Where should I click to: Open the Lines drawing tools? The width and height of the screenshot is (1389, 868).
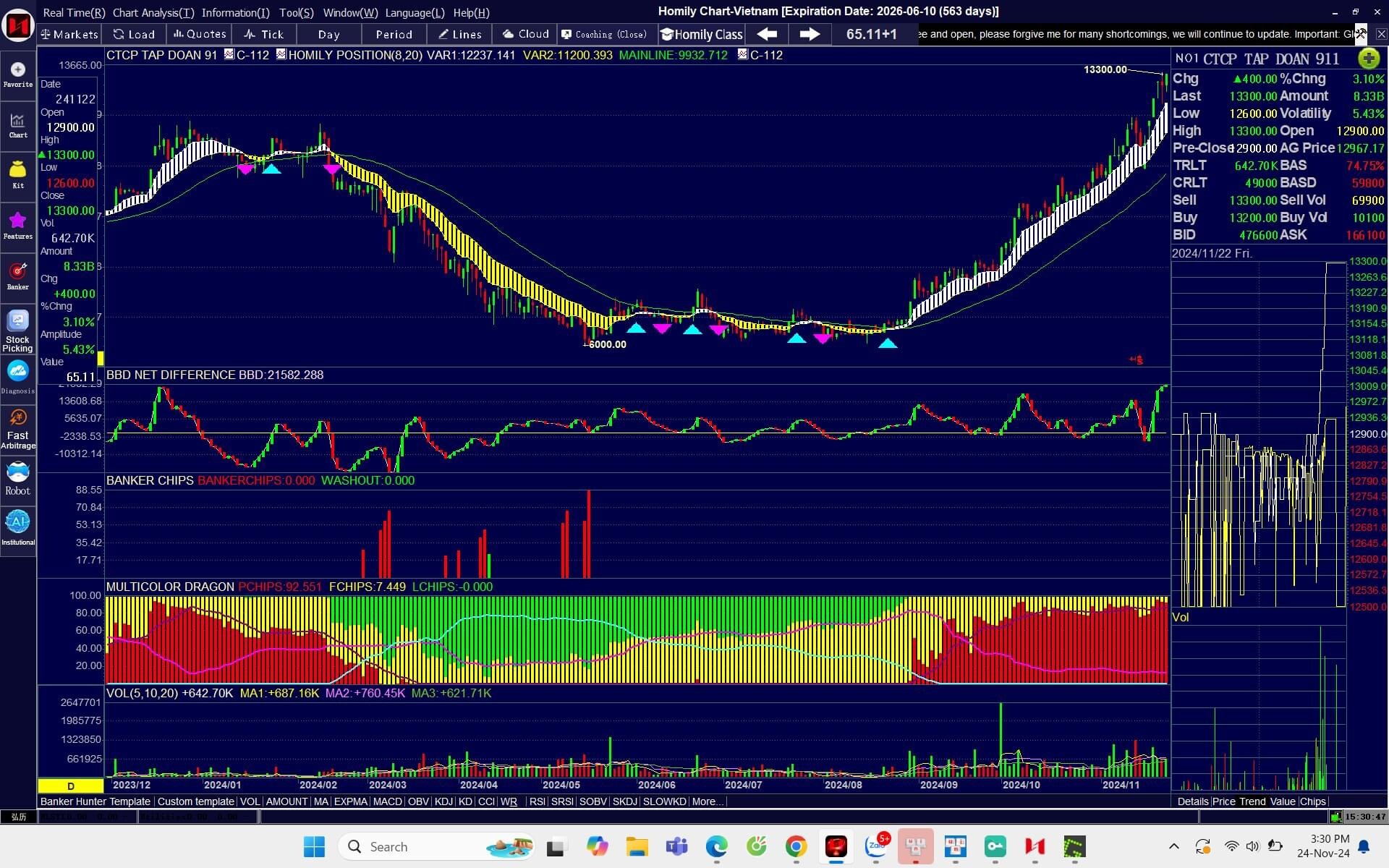click(459, 34)
